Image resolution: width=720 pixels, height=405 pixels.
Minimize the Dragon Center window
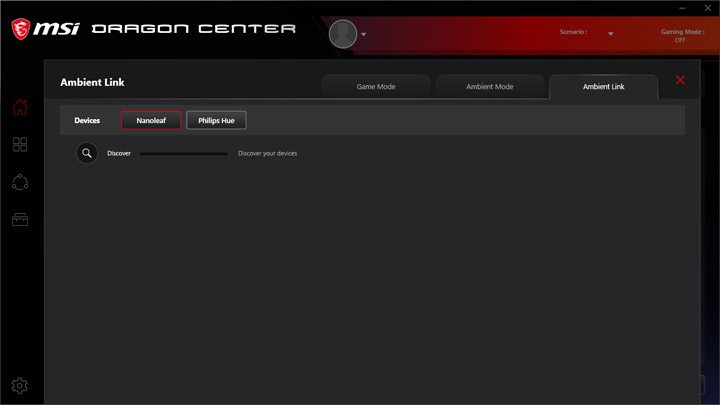click(682, 8)
